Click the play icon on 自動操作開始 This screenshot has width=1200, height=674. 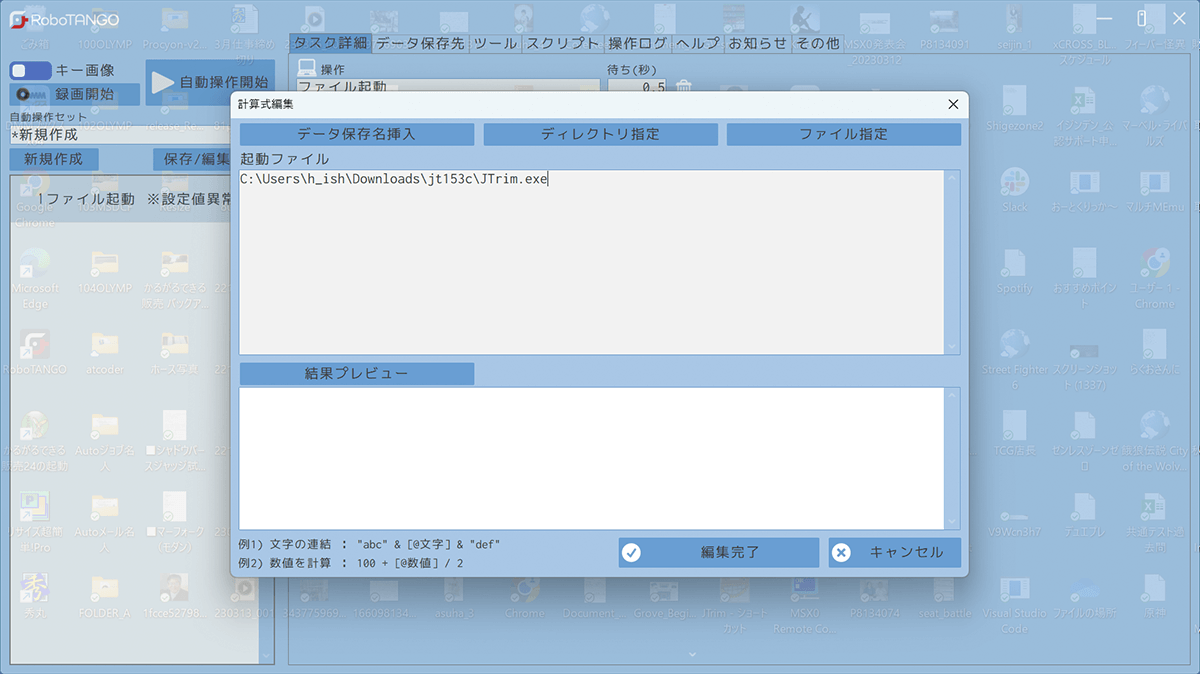(x=163, y=83)
